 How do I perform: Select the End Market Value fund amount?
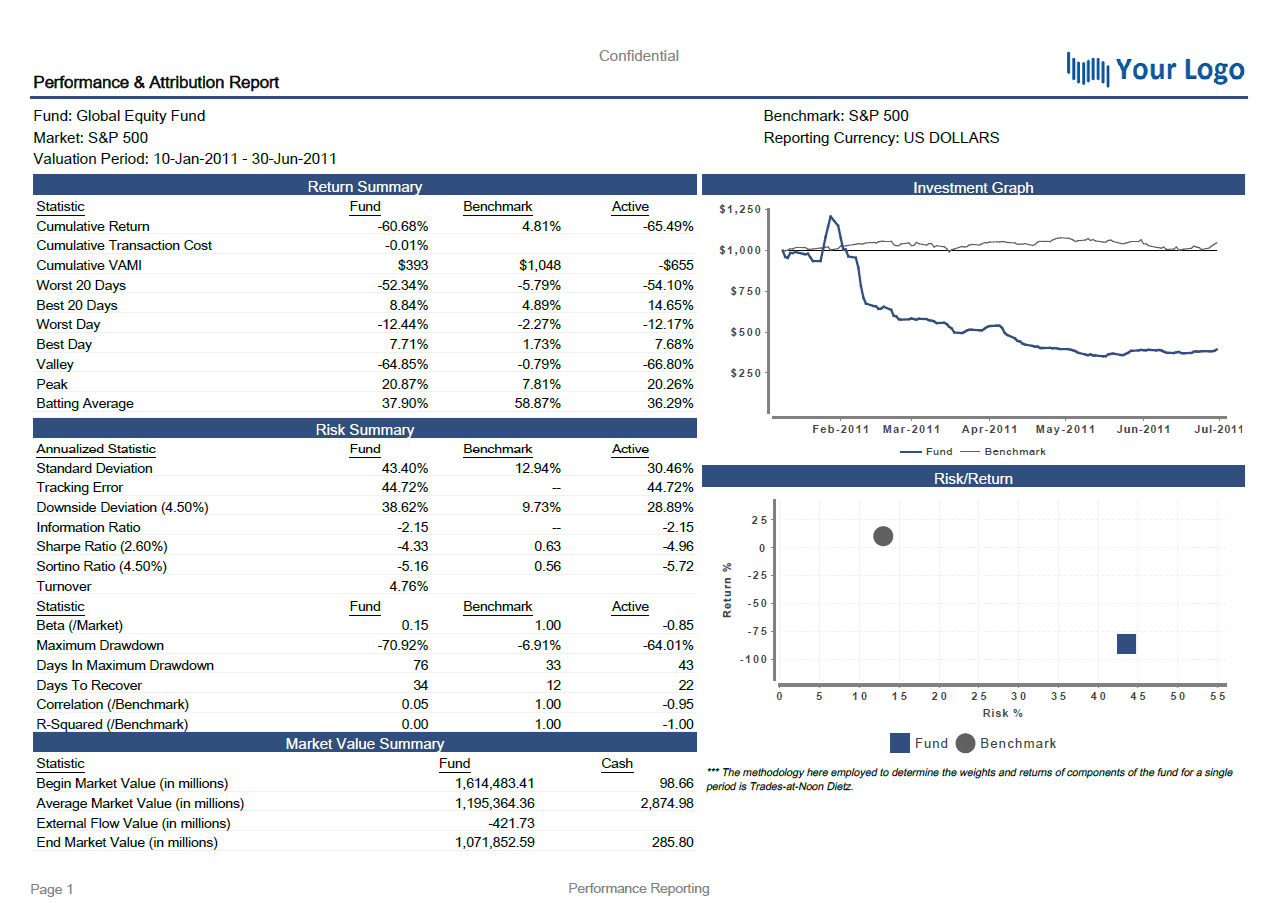(x=494, y=842)
